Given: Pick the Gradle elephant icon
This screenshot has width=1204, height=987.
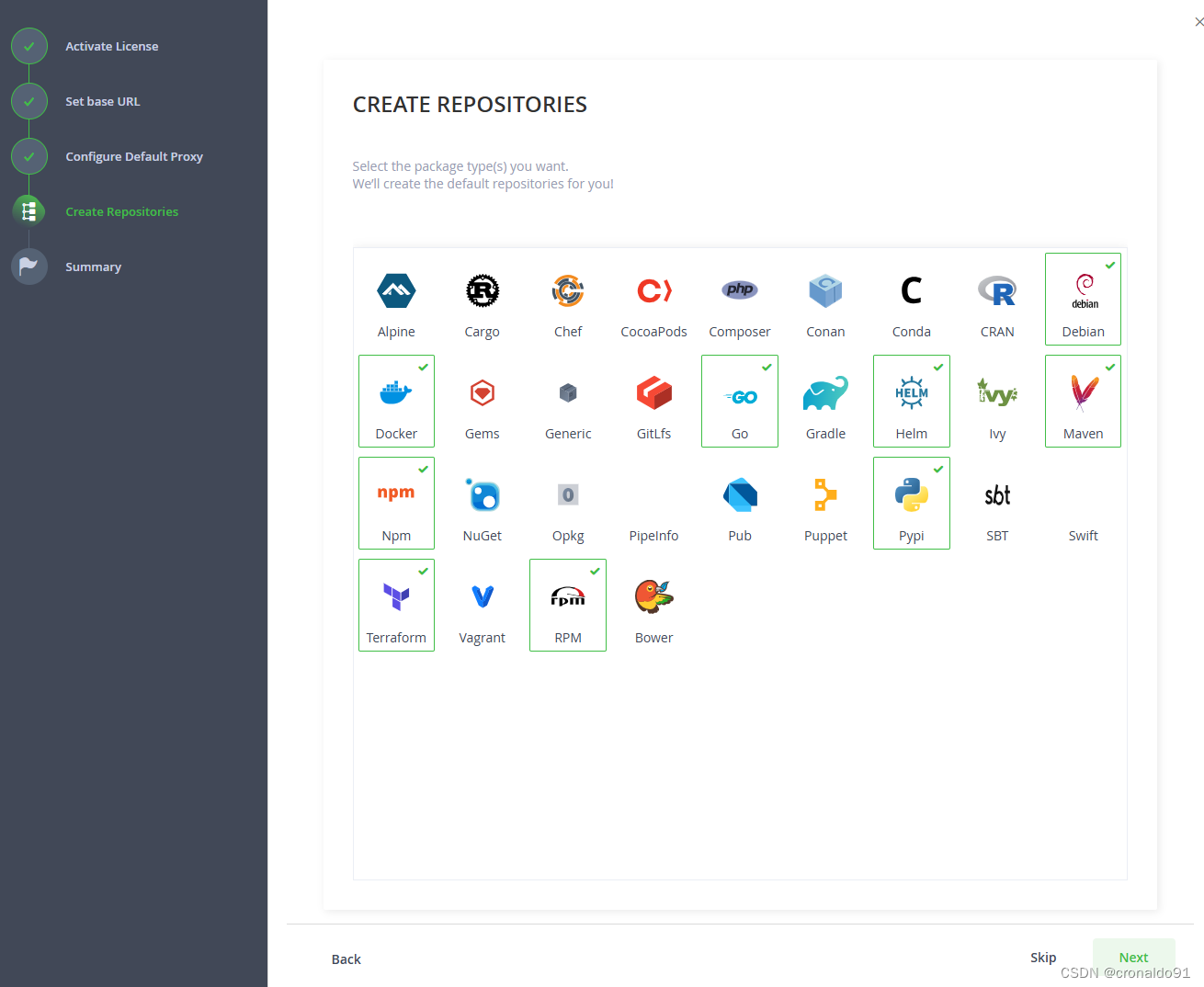Looking at the screenshot, I should [825, 393].
